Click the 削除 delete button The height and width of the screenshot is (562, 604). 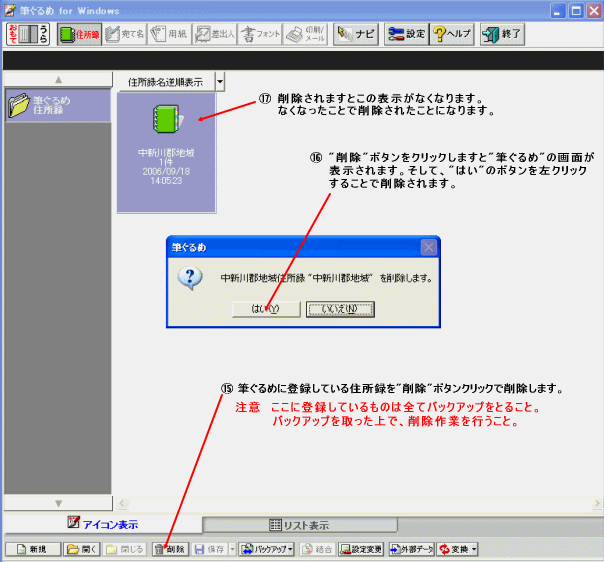pyautogui.click(x=170, y=549)
